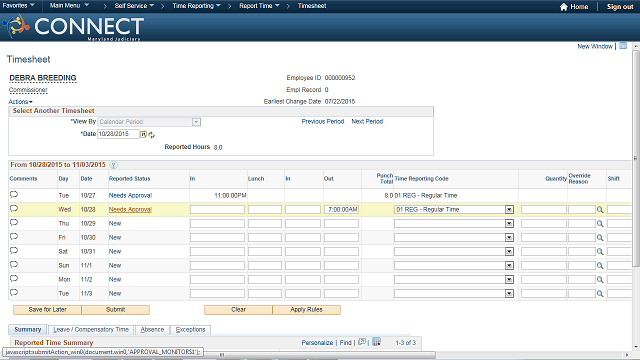Click the first In field for Thu 10/29

tap(217, 223)
